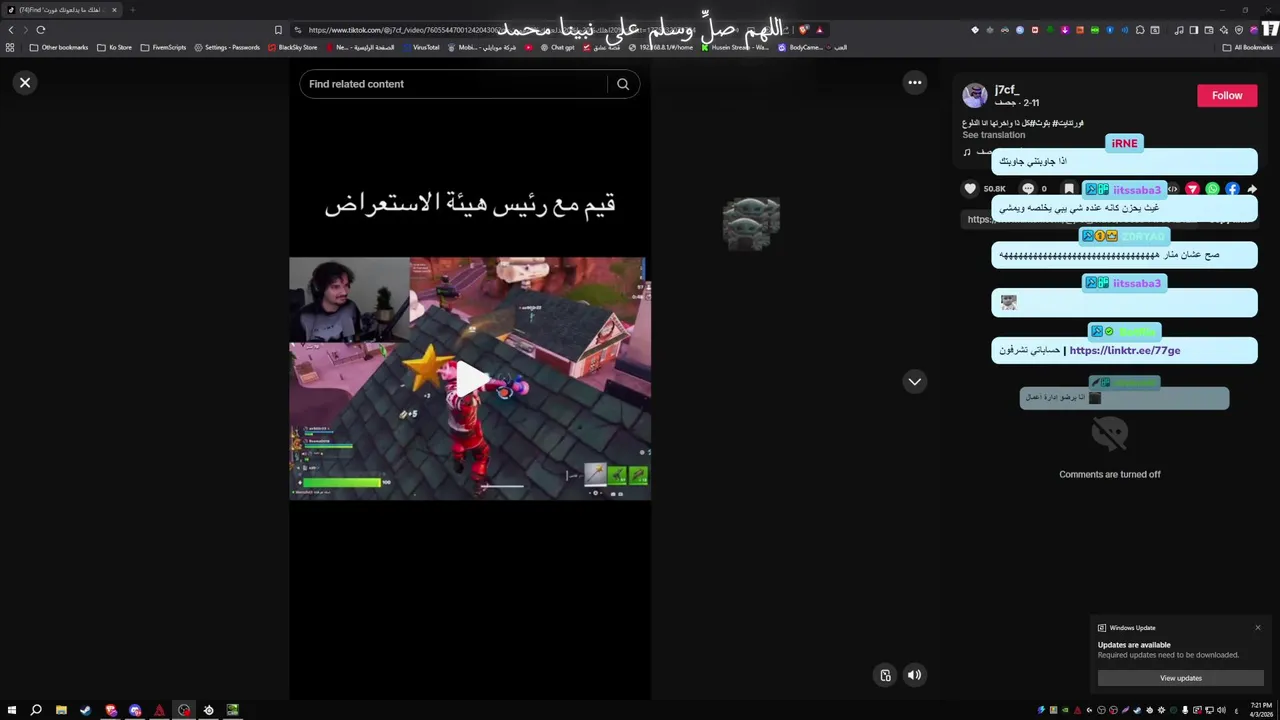This screenshot has width=1280, height=720.
Task: Open the linktr.ee/77ge link in overlay
Action: pyautogui.click(x=1124, y=351)
